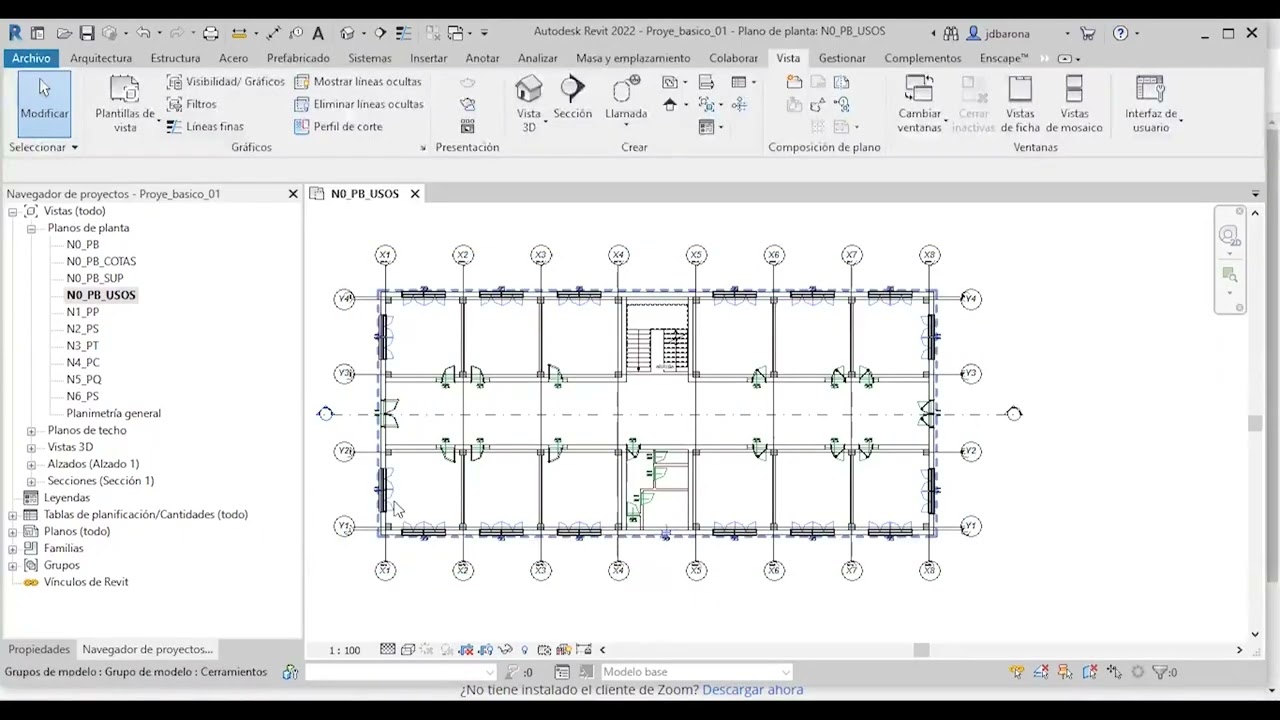Toggle temporary hide/isolate glasses icon
The image size is (1280, 720).
(505, 650)
